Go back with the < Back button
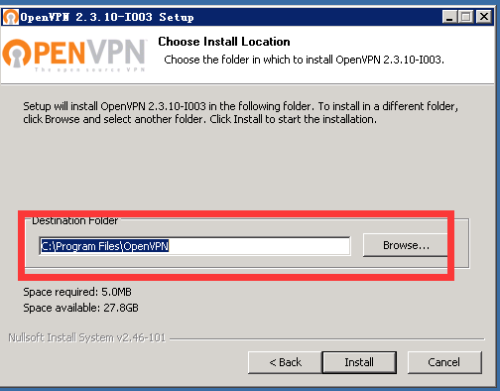This screenshot has width=500, height=391. click(x=285, y=362)
